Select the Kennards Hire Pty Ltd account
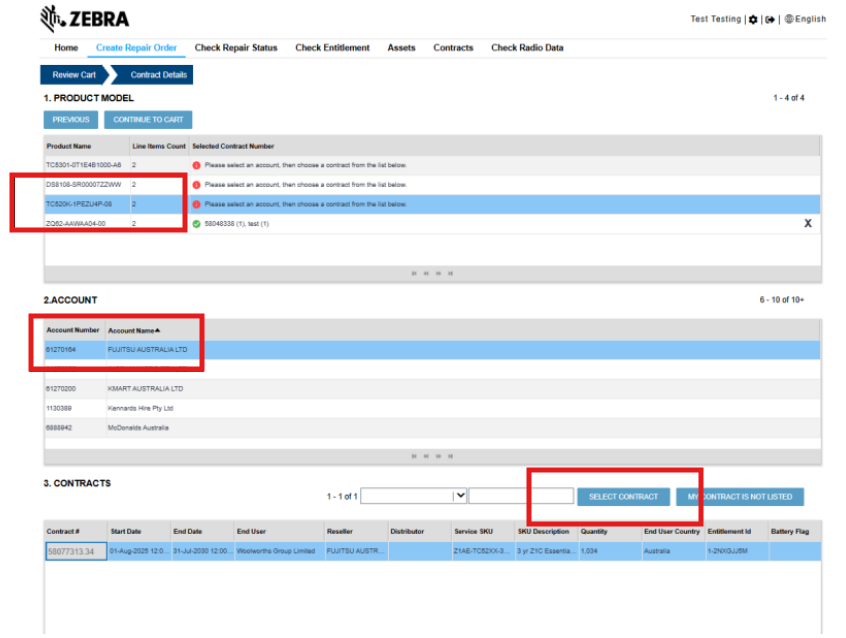This screenshot has width=846, height=638. tap(432, 408)
